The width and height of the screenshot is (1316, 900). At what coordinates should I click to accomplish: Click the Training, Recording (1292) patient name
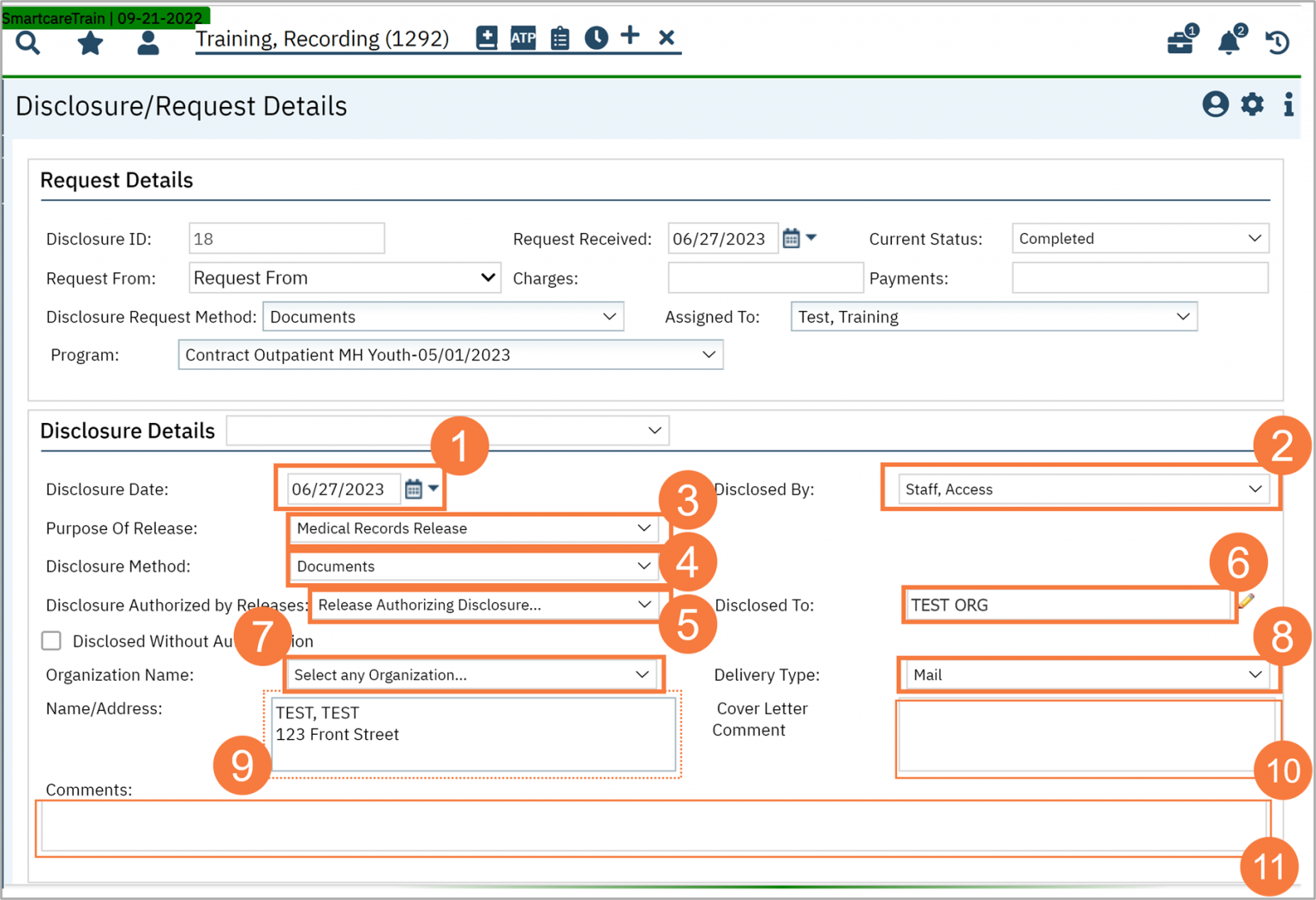[324, 39]
